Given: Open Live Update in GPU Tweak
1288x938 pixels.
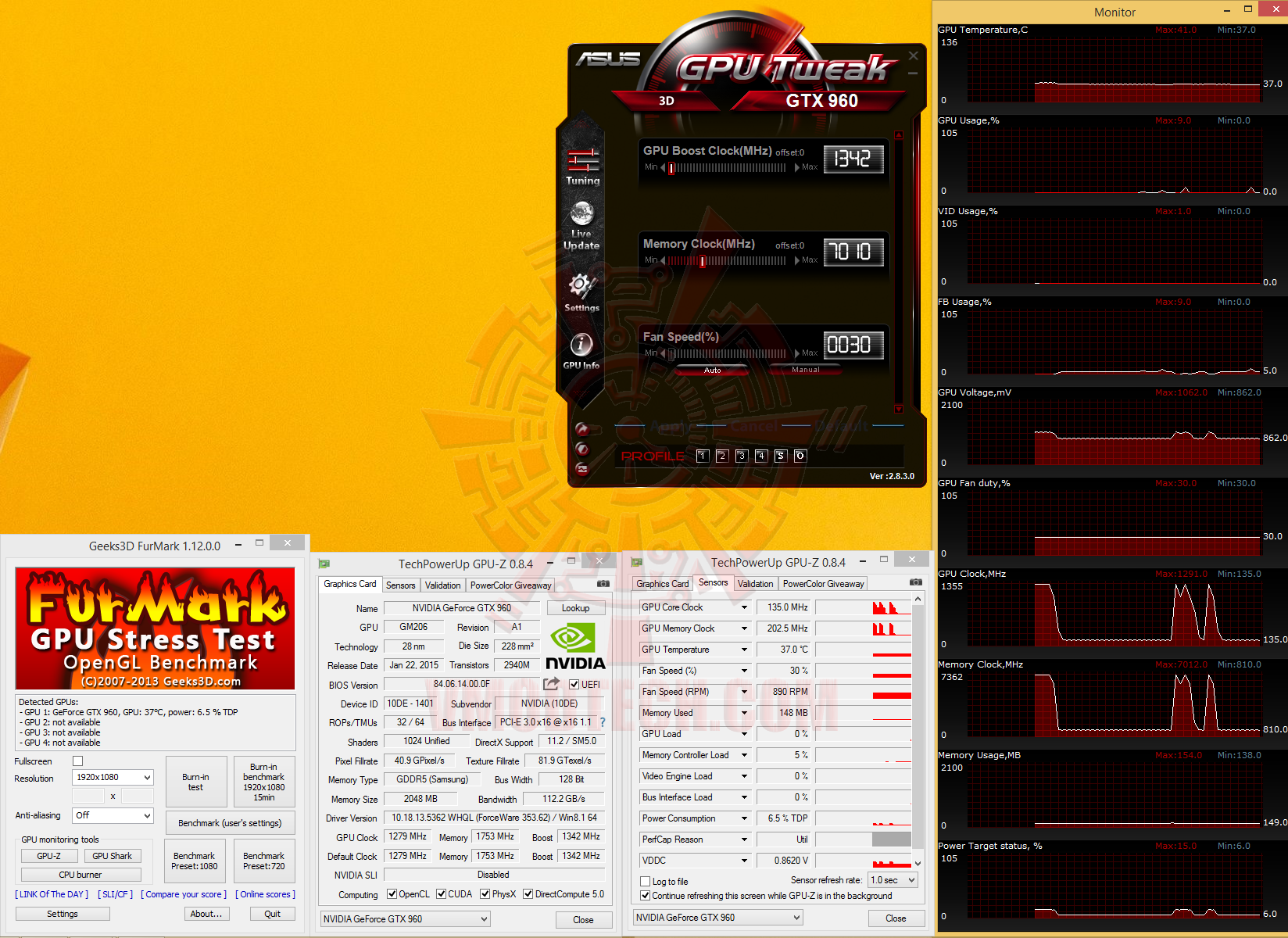Looking at the screenshot, I should (x=581, y=225).
